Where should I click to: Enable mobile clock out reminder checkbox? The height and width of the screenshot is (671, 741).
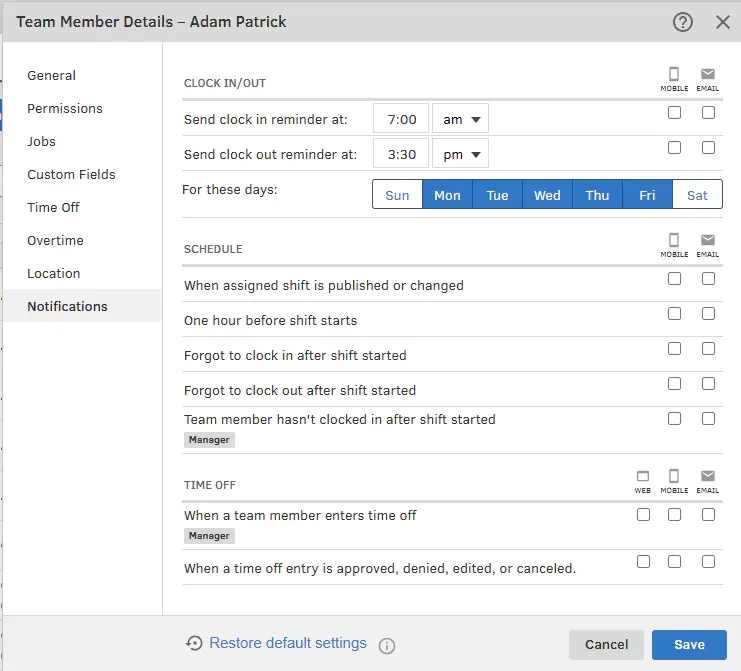(x=674, y=147)
